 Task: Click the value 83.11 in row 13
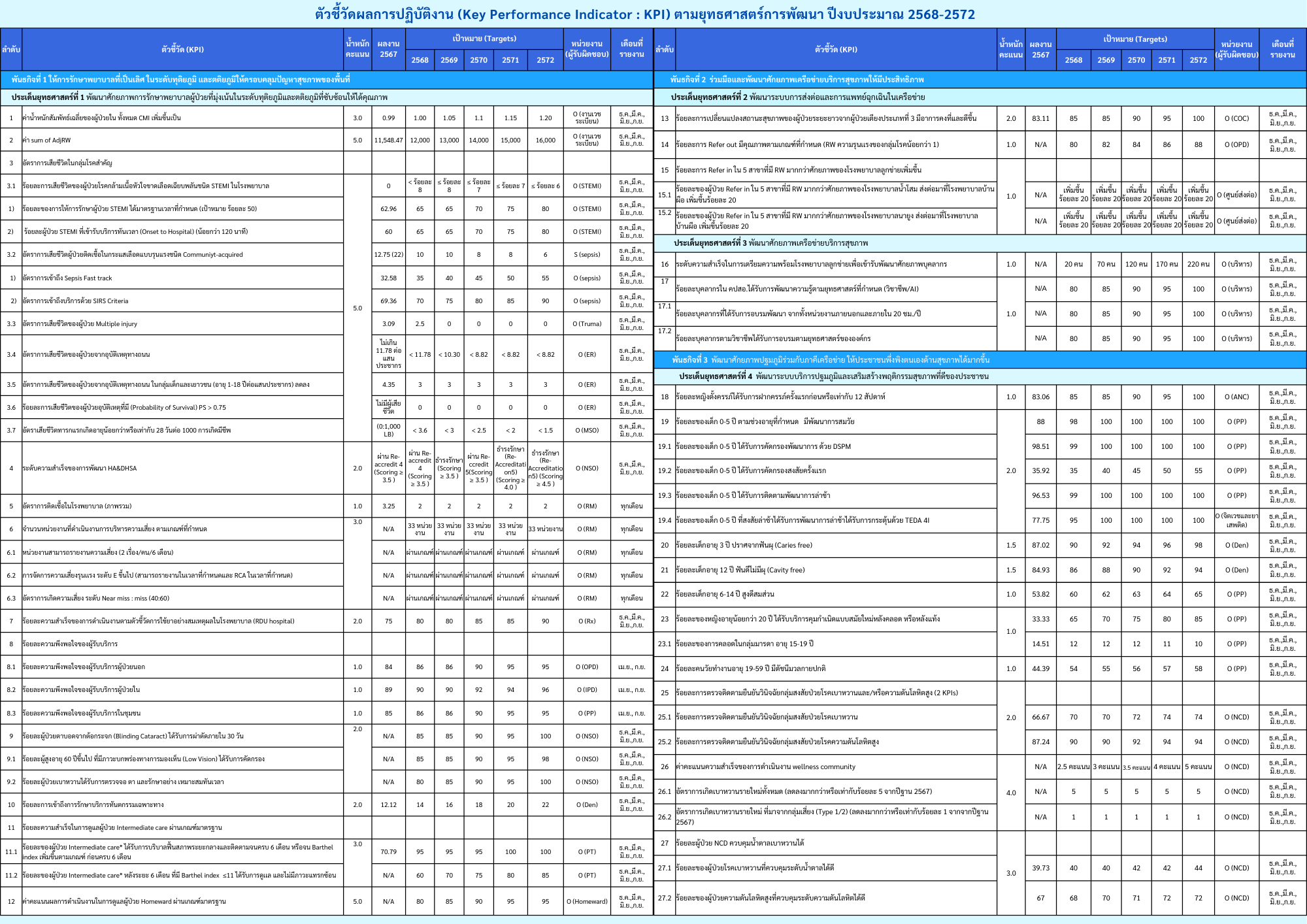[1040, 119]
